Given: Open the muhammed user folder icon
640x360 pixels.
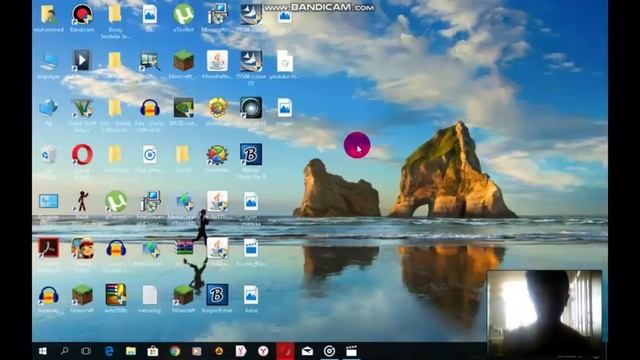Looking at the screenshot, I should (x=49, y=14).
